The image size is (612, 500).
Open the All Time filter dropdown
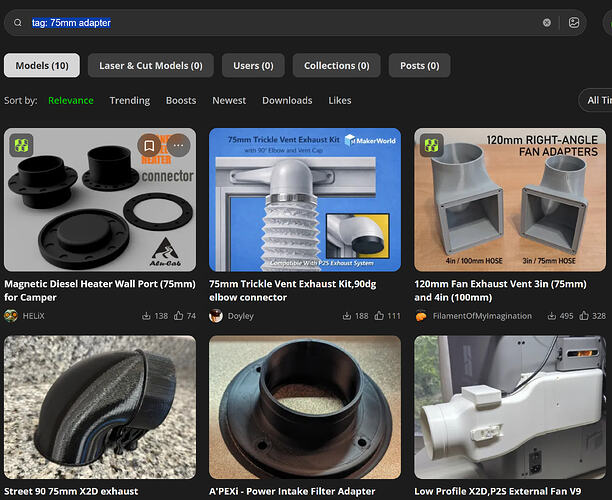pyautogui.click(x=596, y=100)
